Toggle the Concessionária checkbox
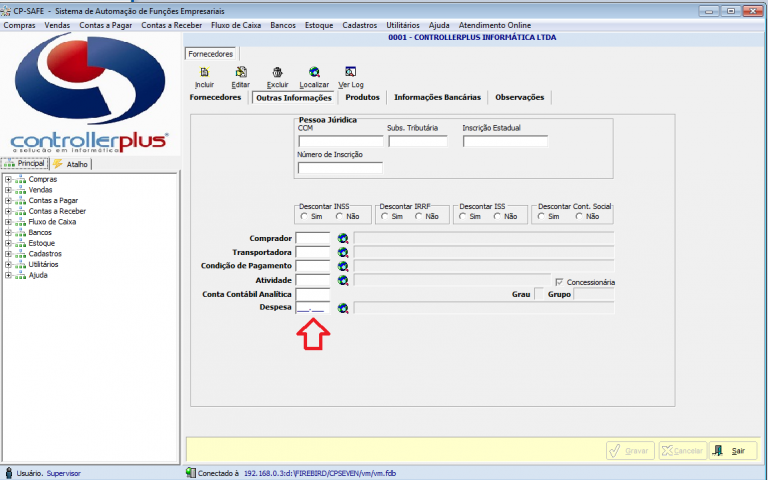768x480 pixels. point(559,282)
